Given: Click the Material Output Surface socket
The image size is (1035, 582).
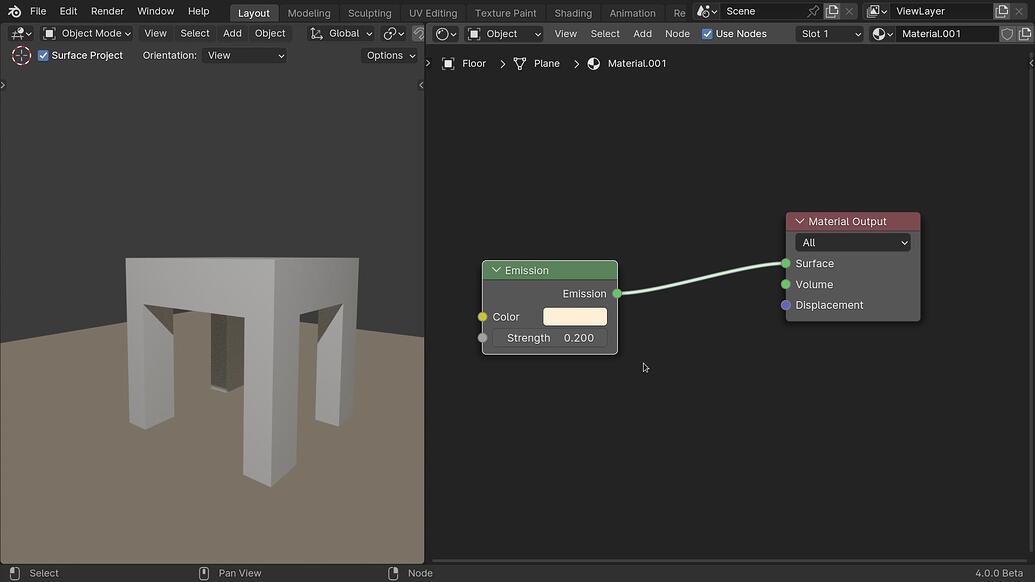Looking at the screenshot, I should click(785, 263).
